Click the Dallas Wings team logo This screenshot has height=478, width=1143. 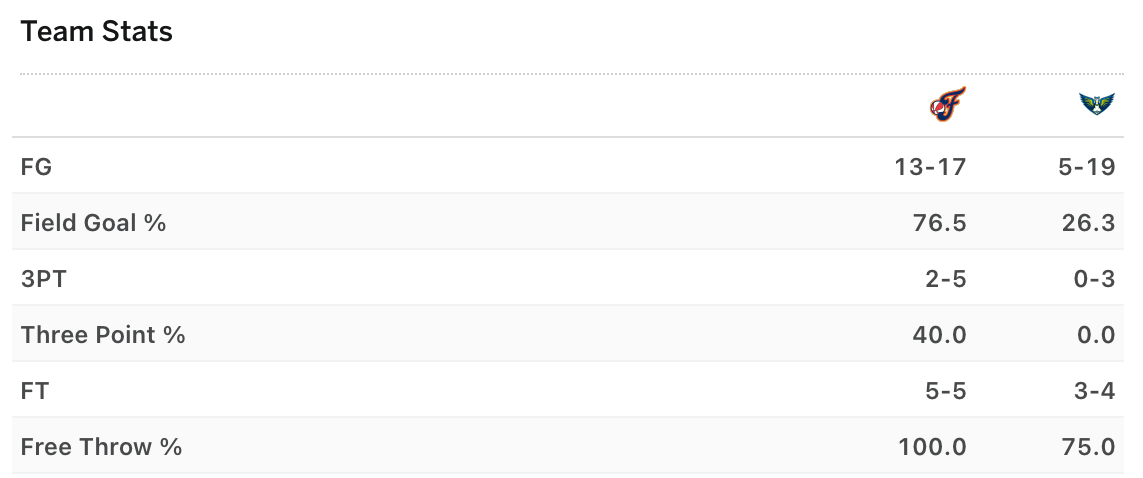(x=1097, y=104)
